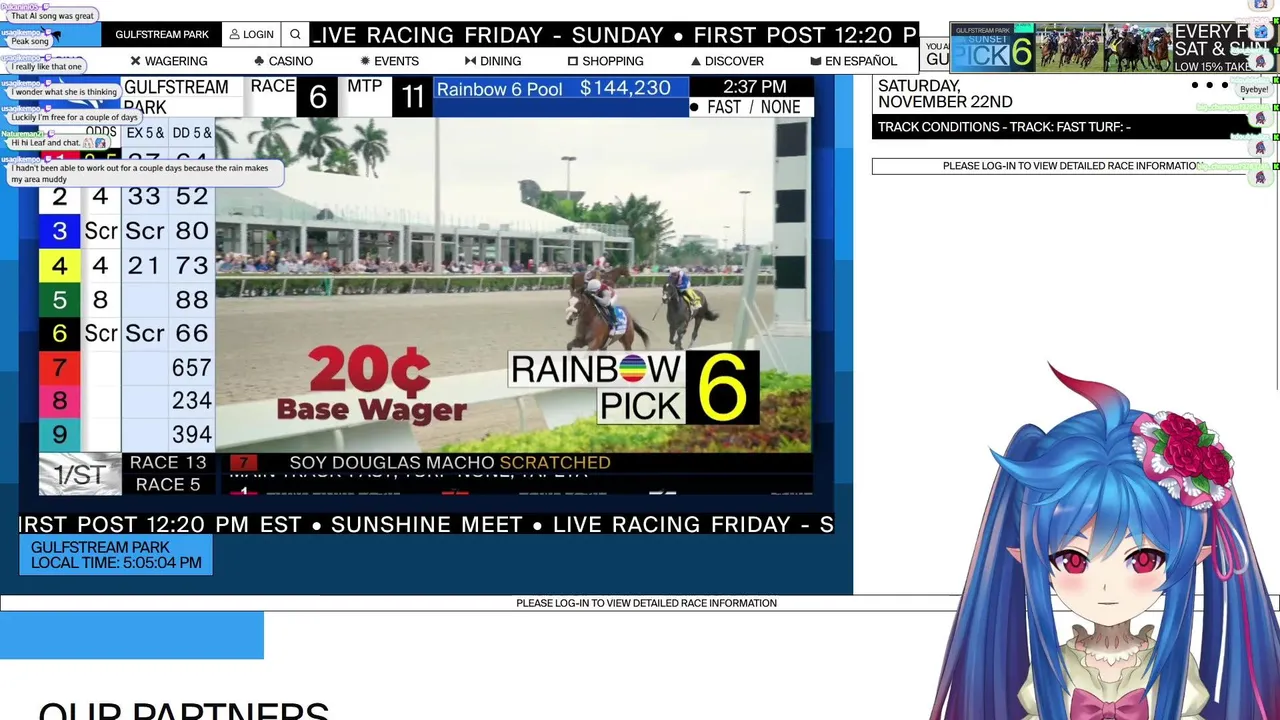Click the 394 payout value
This screenshot has width=1280, height=720.
point(191,435)
